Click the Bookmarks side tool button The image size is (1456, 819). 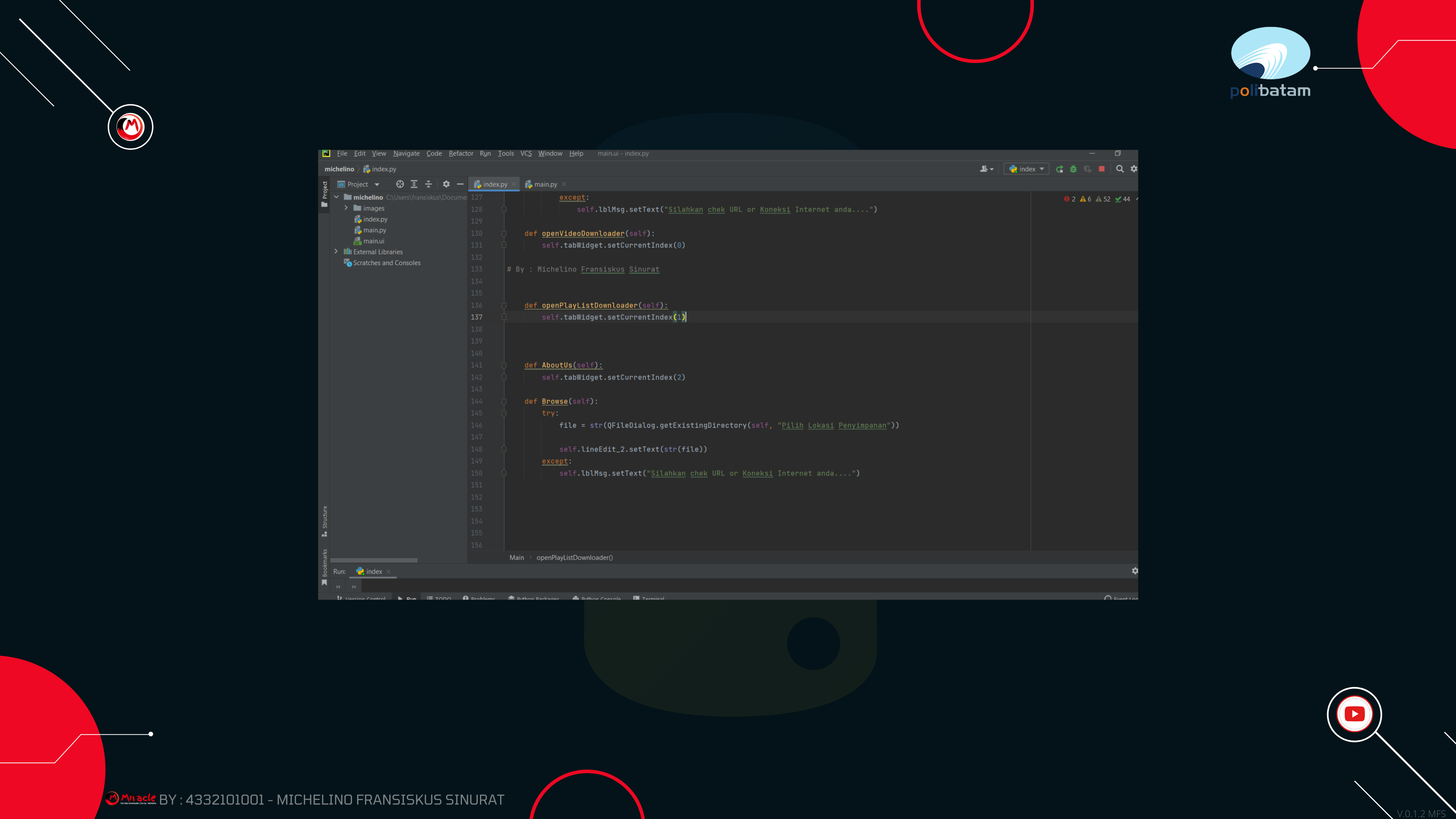point(325,567)
